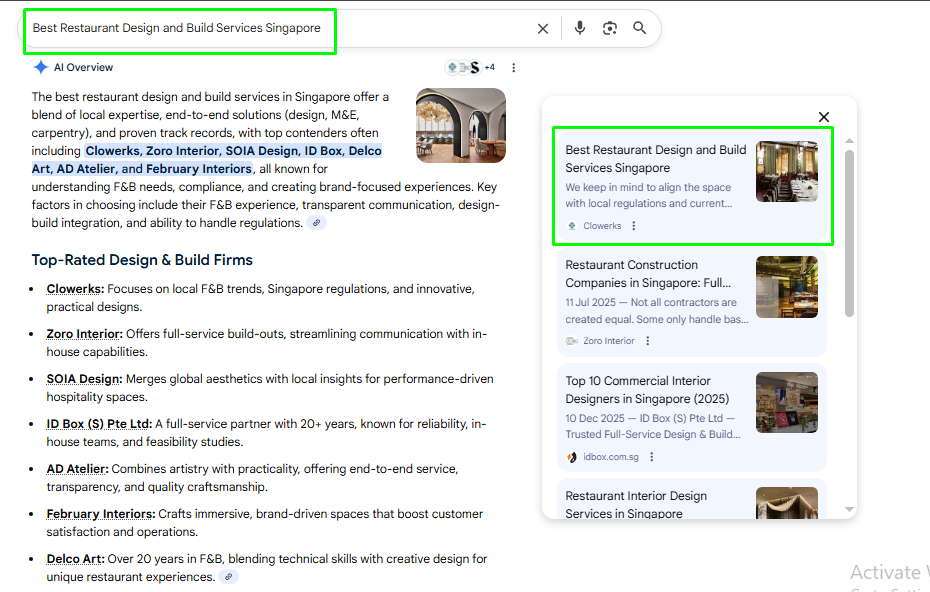Screen dimensions: 930x592
Task: Open three-dot menu beside Zoro Interior source
Action: click(x=648, y=341)
